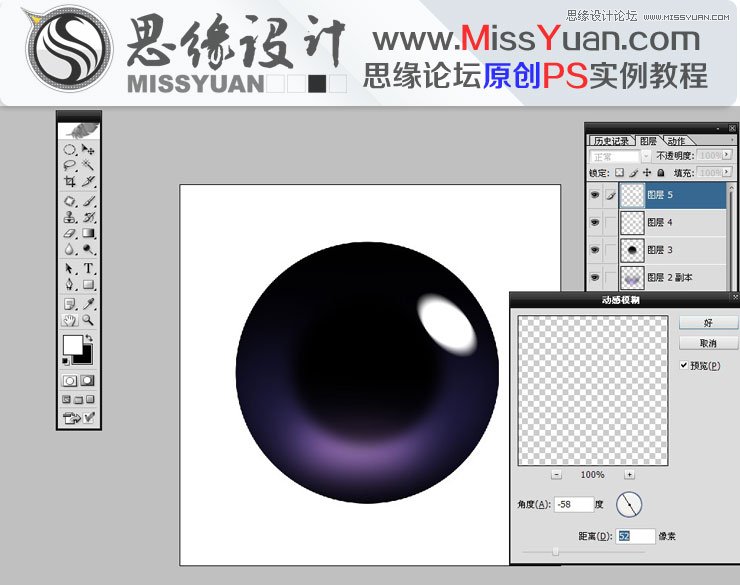This screenshot has height=585, width=740.
Task: Switch to 历史记录 History tab
Action: coord(611,141)
